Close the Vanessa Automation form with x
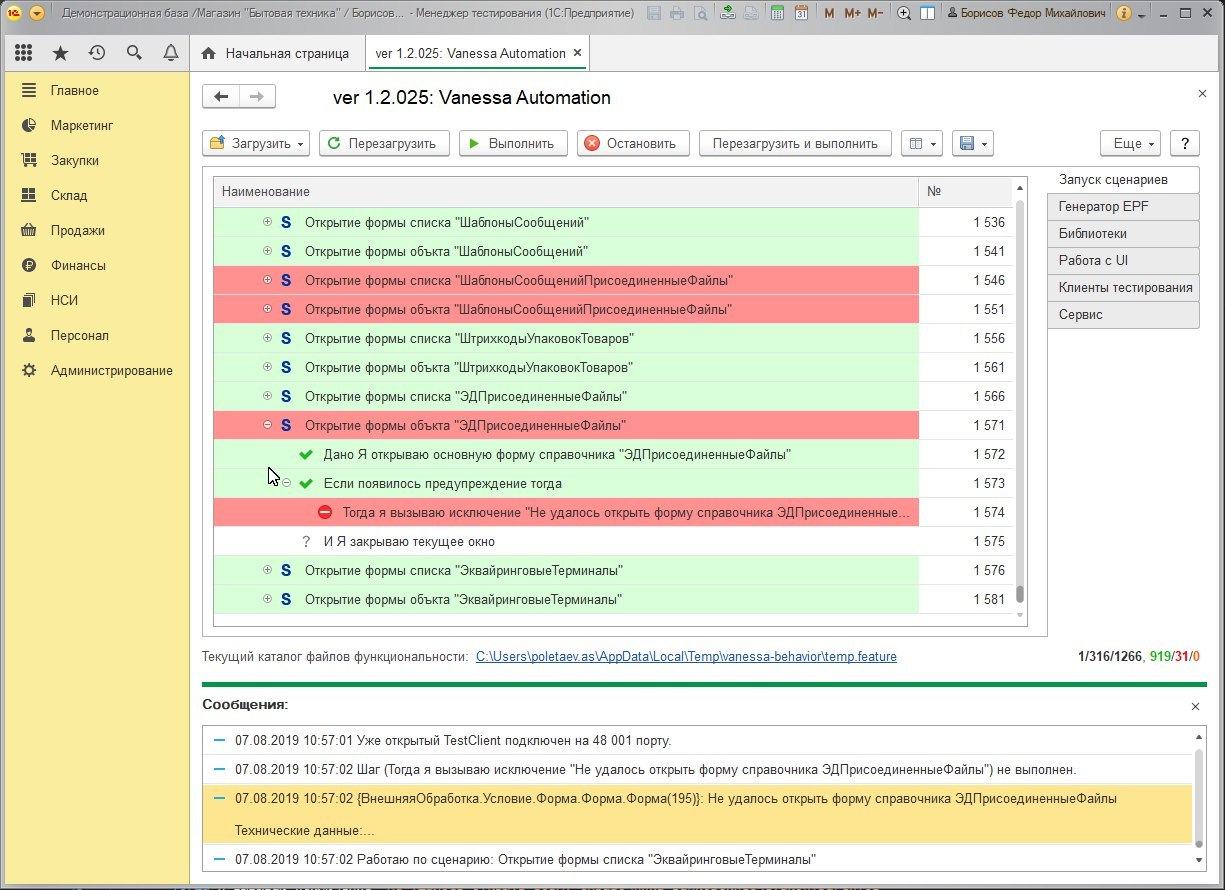1225x890 pixels. (x=1202, y=93)
